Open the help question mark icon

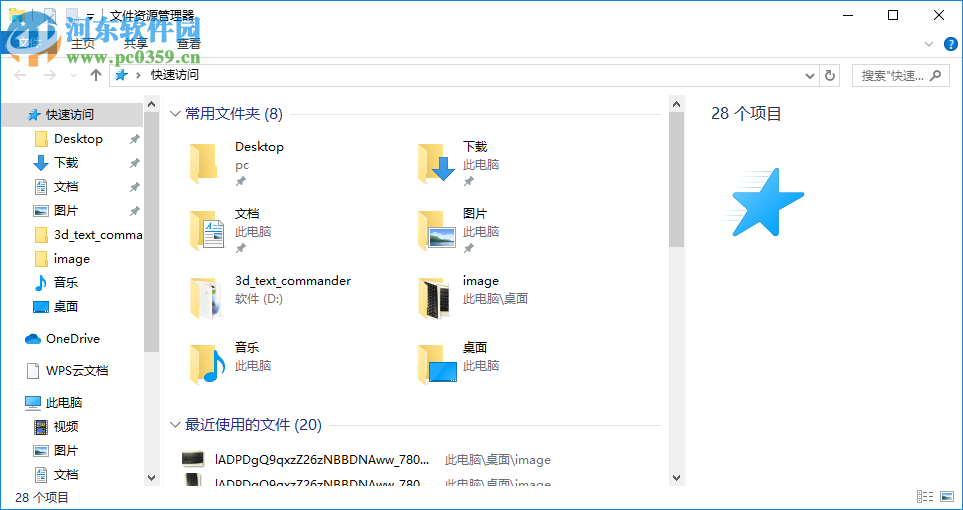[x=951, y=44]
